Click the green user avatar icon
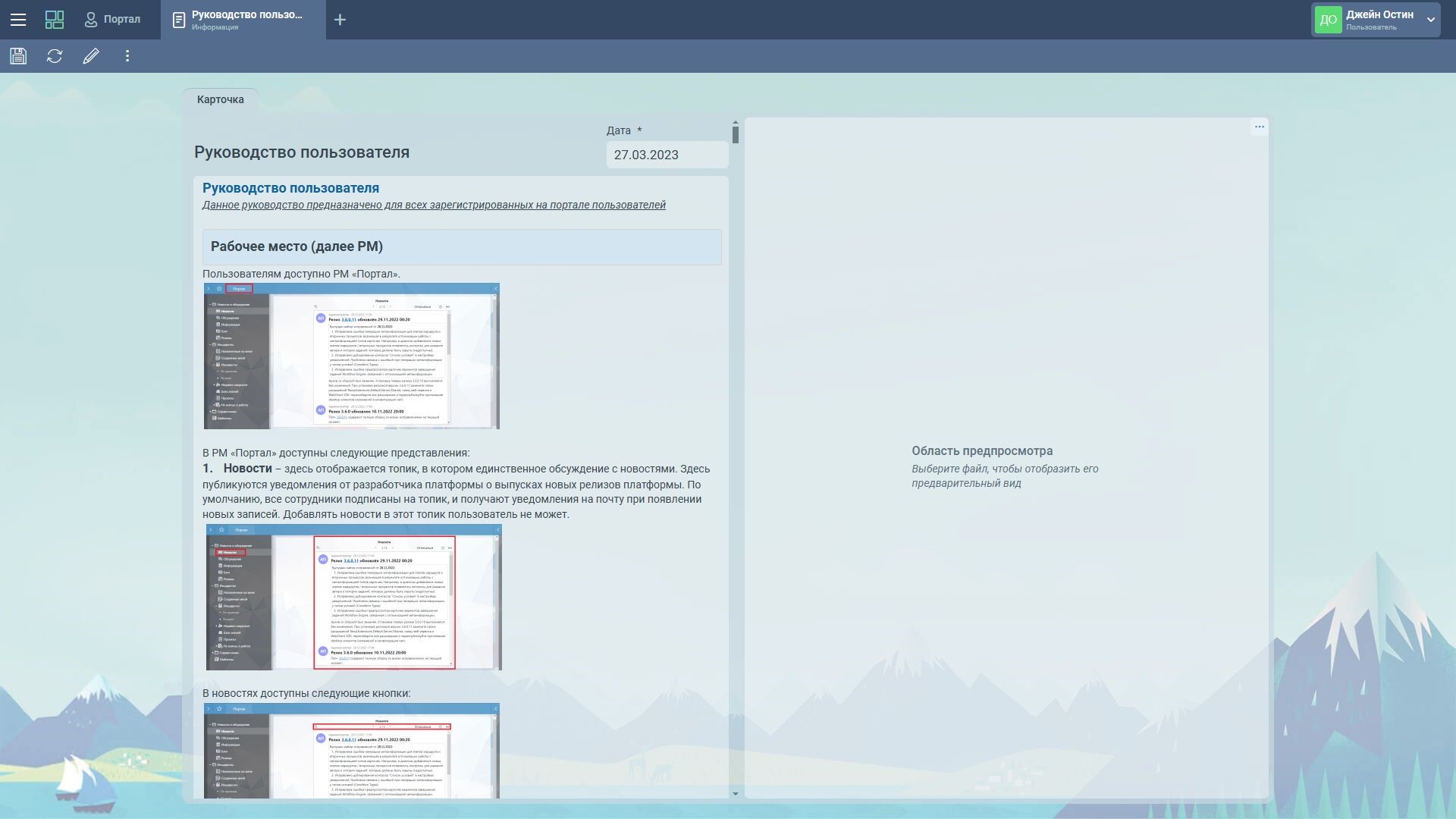The height and width of the screenshot is (819, 1456). (1328, 20)
